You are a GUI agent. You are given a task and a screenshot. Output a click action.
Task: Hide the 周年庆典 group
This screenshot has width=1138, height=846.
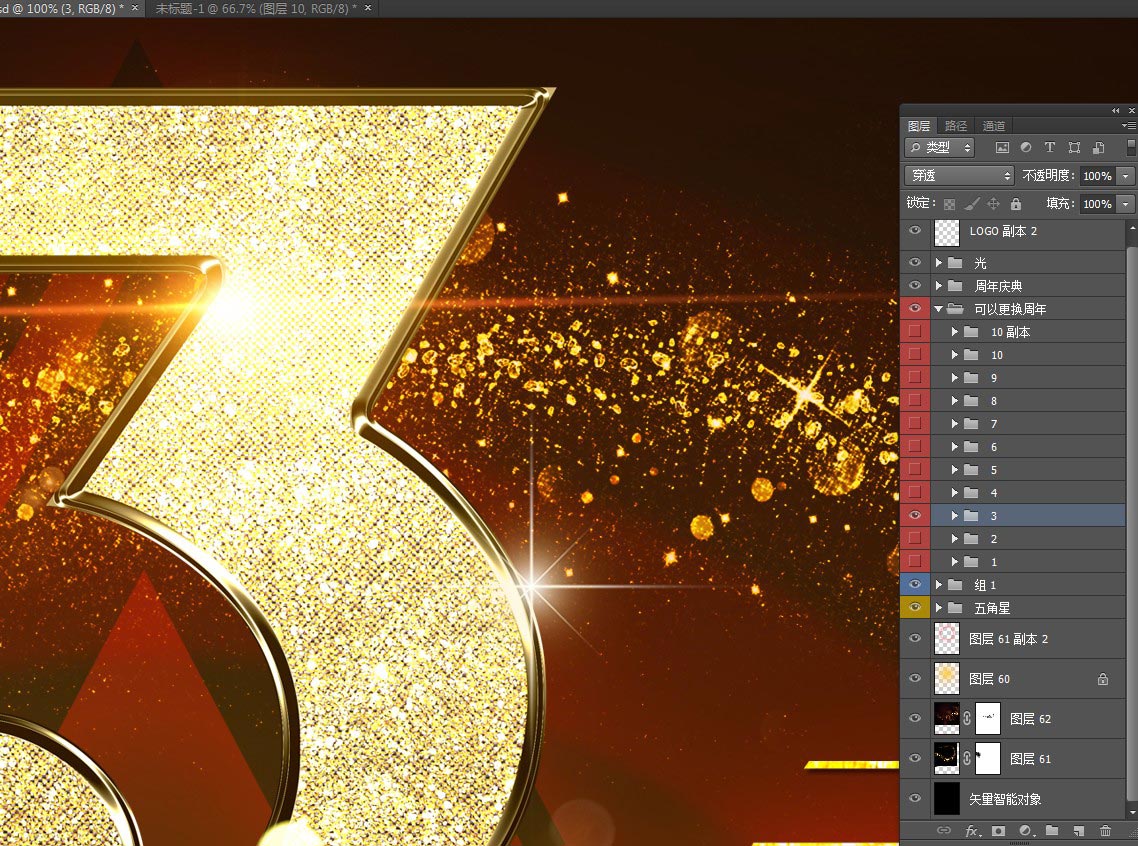[915, 285]
